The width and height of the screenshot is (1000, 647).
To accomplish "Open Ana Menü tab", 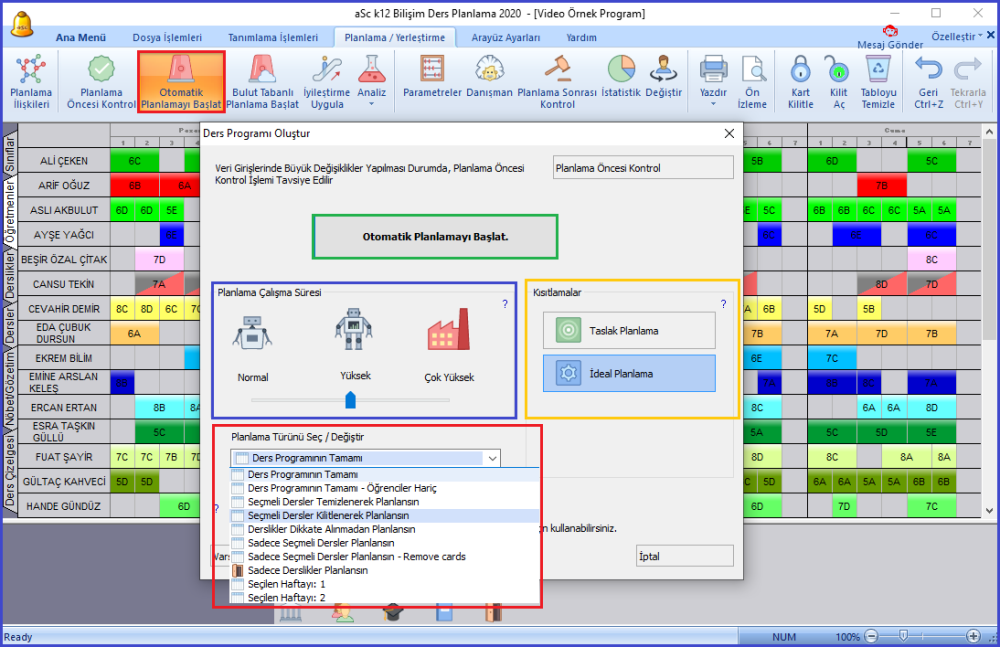I will 80,38.
